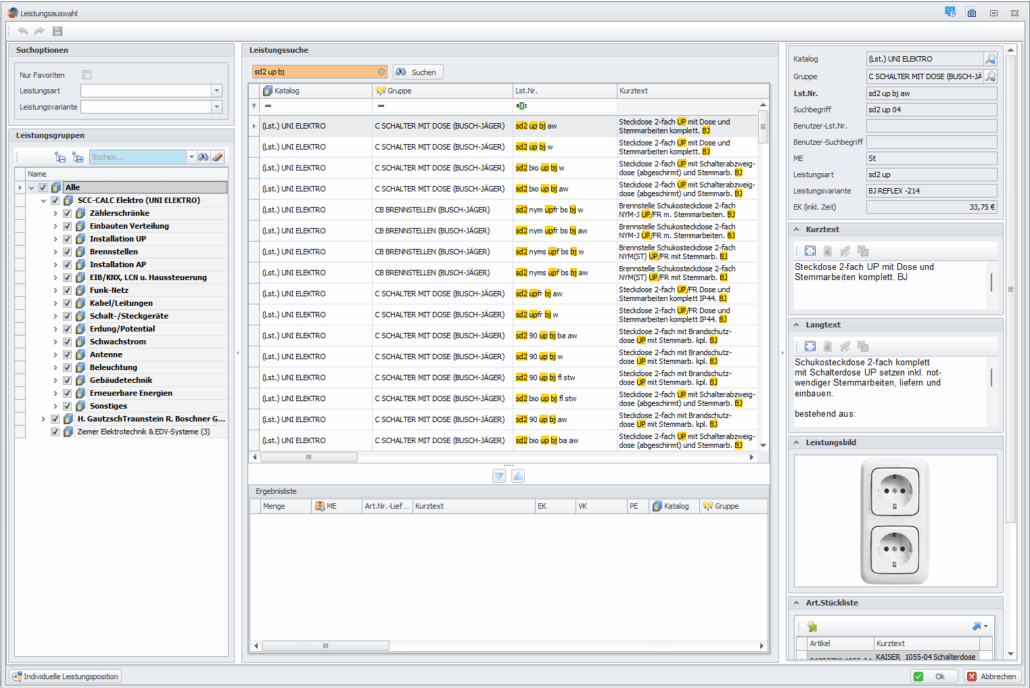
Task: Collapse the Langtext panel section
Action: (796, 325)
